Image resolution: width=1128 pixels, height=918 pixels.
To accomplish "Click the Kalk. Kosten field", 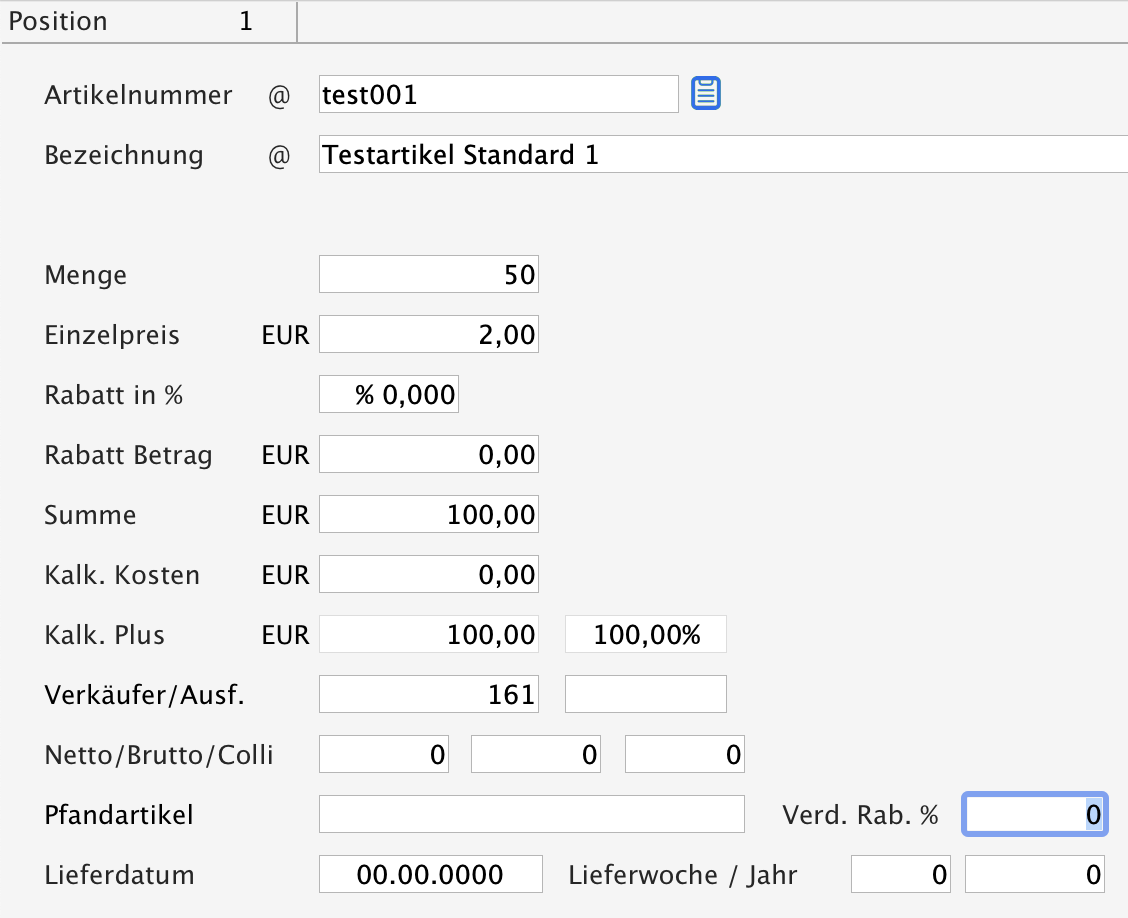I will (428, 575).
